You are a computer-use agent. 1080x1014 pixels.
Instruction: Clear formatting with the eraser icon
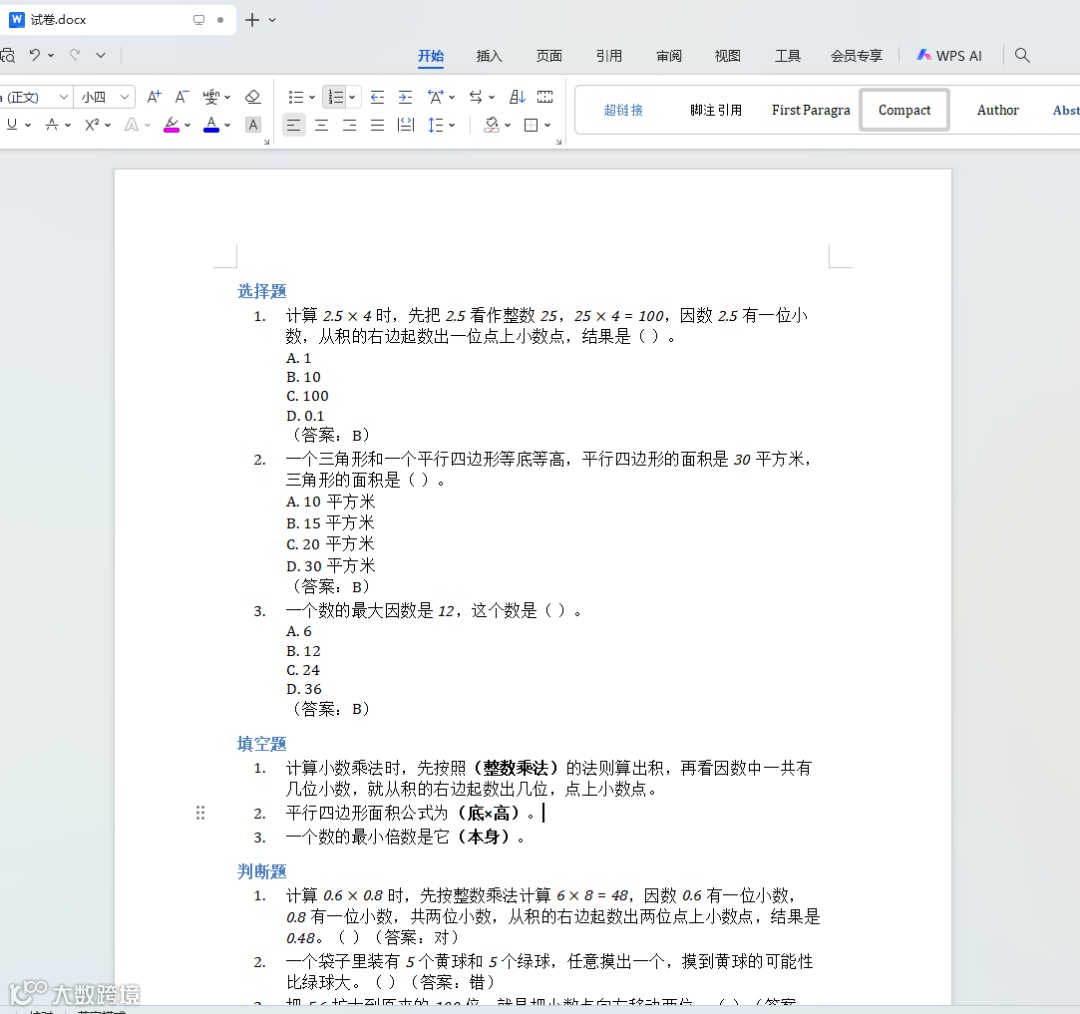tap(253, 97)
